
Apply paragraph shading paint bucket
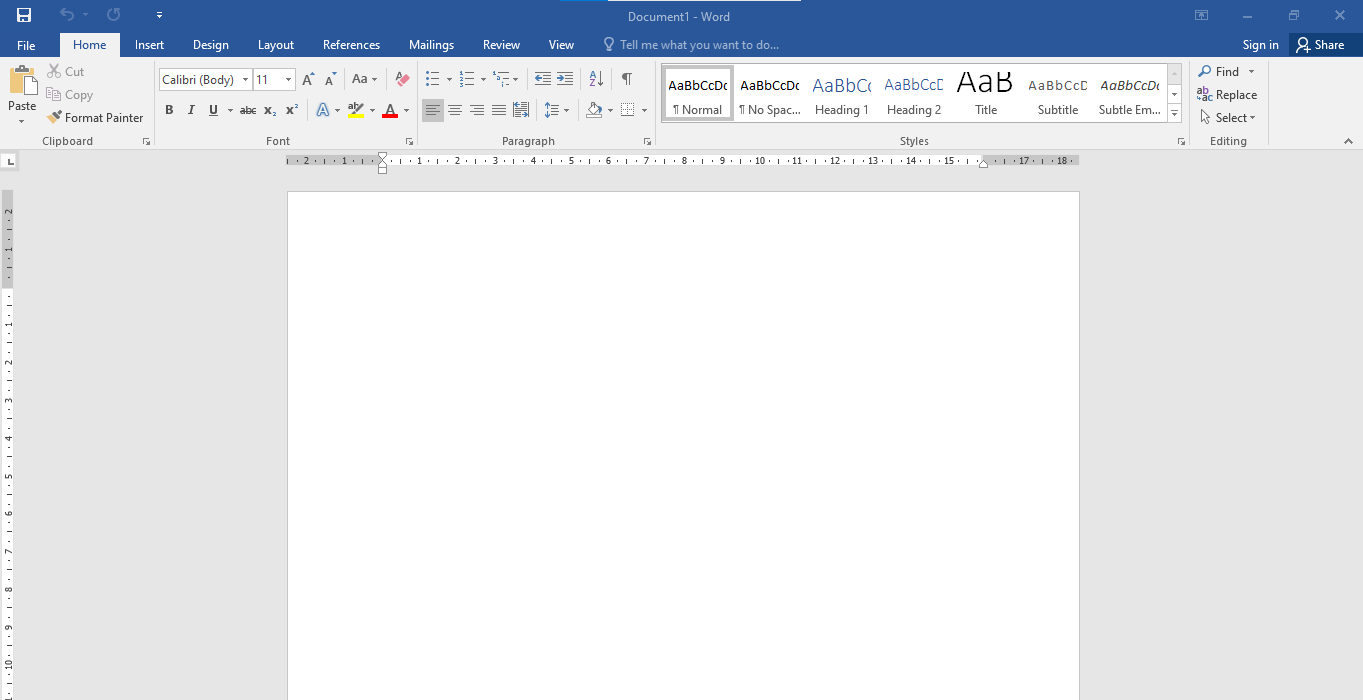(x=594, y=110)
